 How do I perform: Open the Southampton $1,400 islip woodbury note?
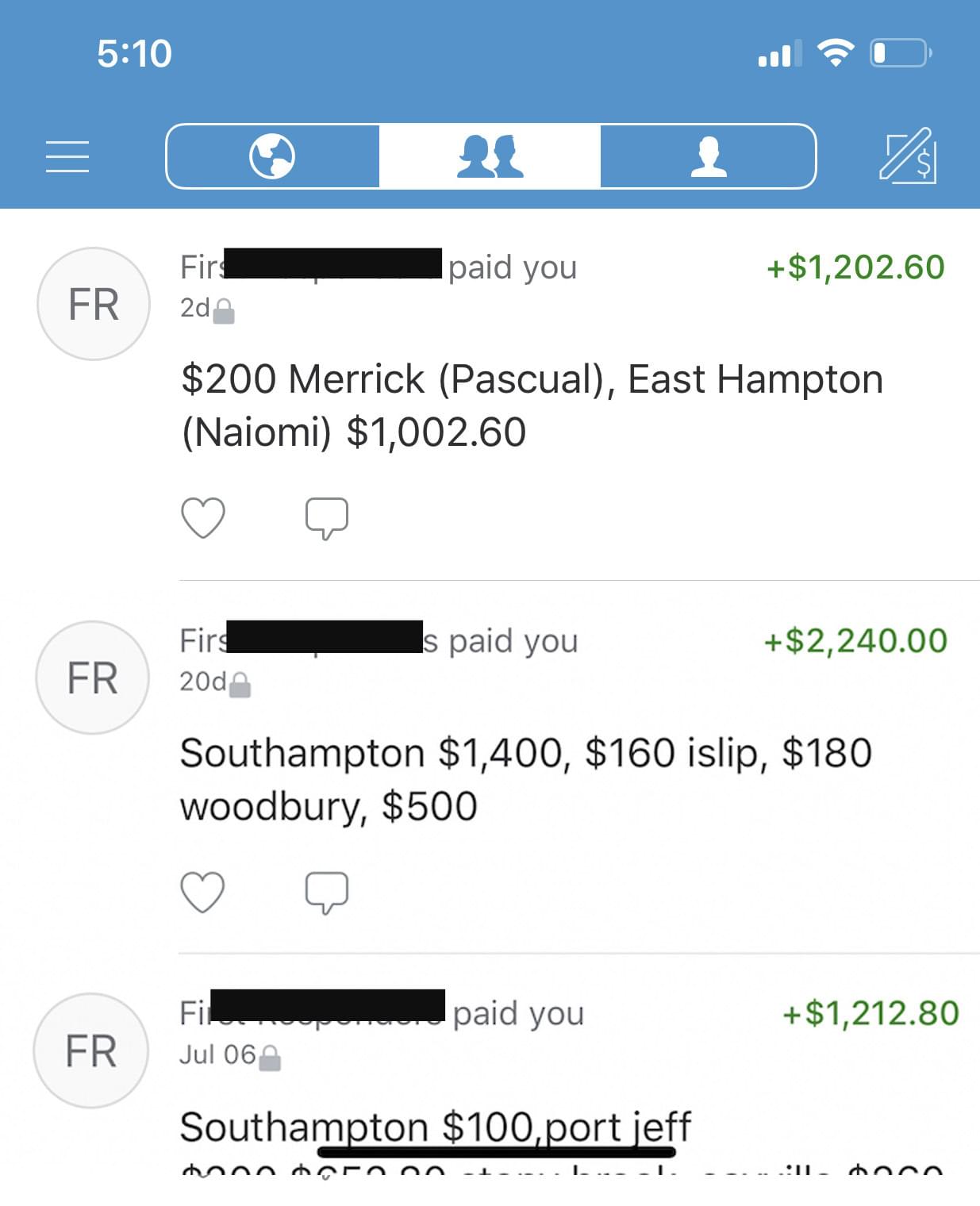click(x=526, y=779)
